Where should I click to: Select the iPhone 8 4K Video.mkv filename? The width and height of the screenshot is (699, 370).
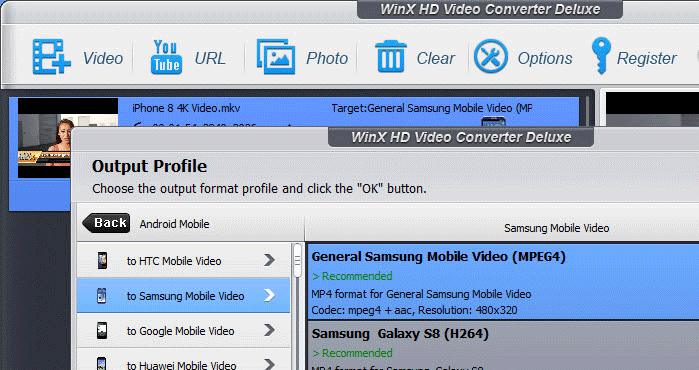pyautogui.click(x=186, y=108)
